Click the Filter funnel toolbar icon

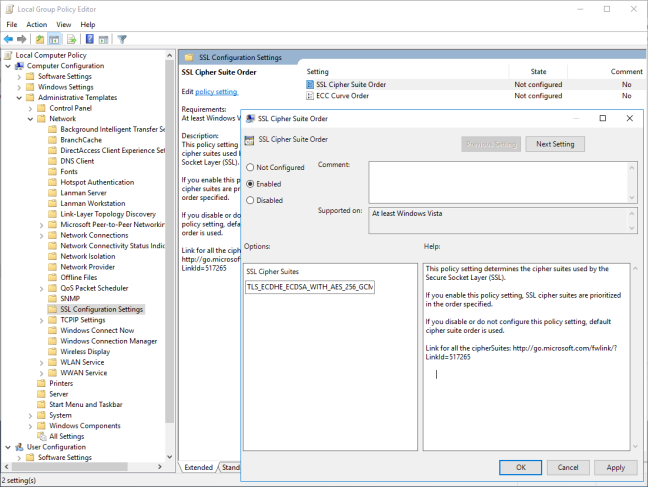pyautogui.click(x=122, y=39)
